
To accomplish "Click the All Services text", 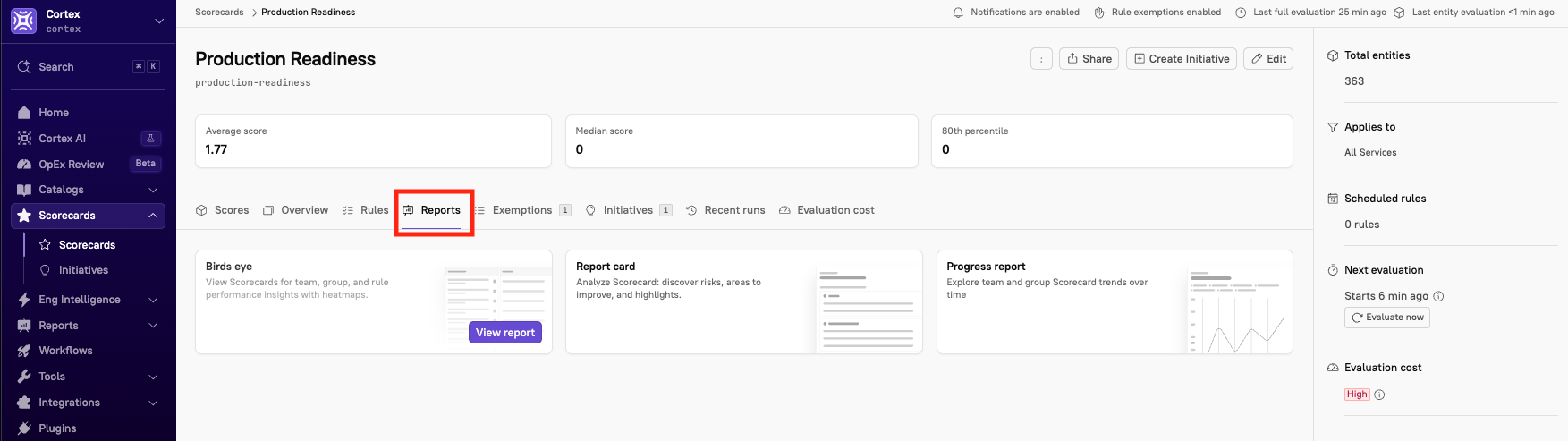I will [x=1370, y=153].
